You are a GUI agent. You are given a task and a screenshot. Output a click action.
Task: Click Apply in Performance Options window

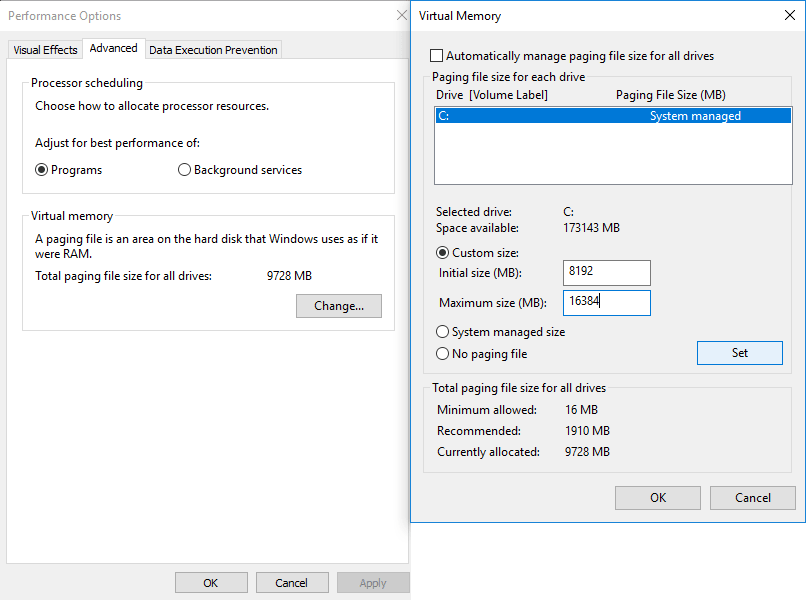click(372, 583)
